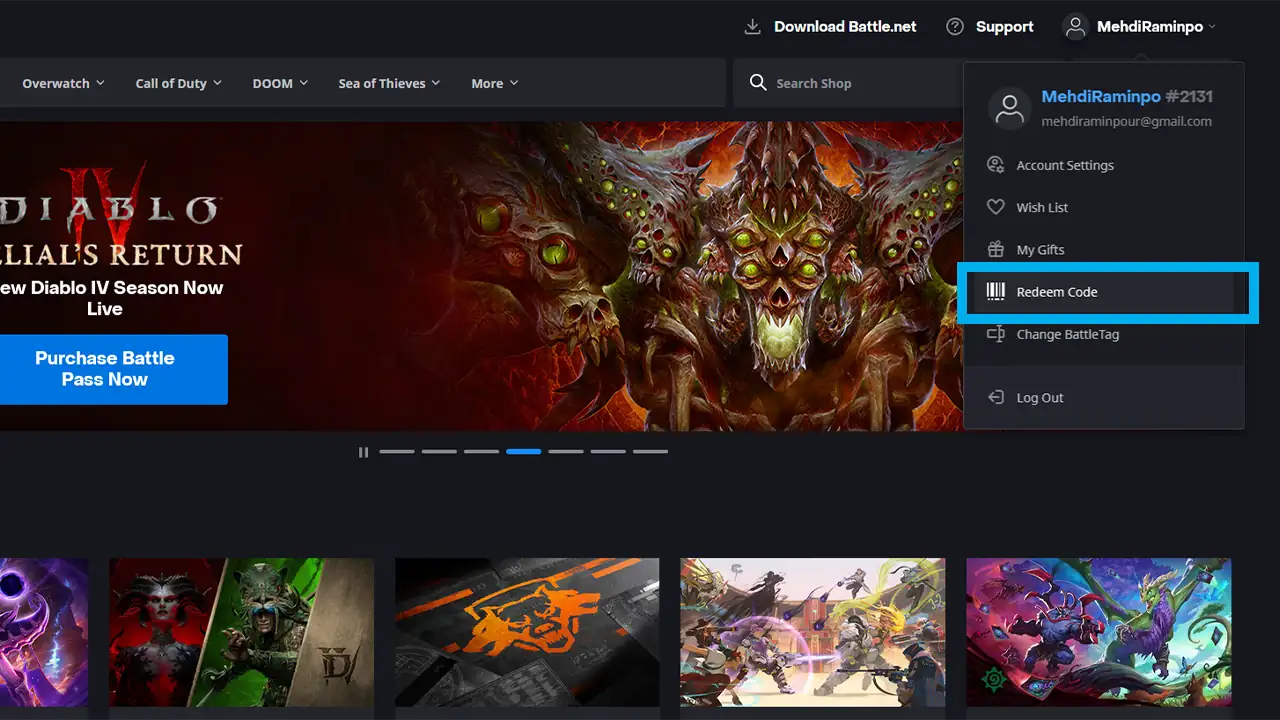
Task: Click the Account Settings gear icon
Action: (995, 165)
